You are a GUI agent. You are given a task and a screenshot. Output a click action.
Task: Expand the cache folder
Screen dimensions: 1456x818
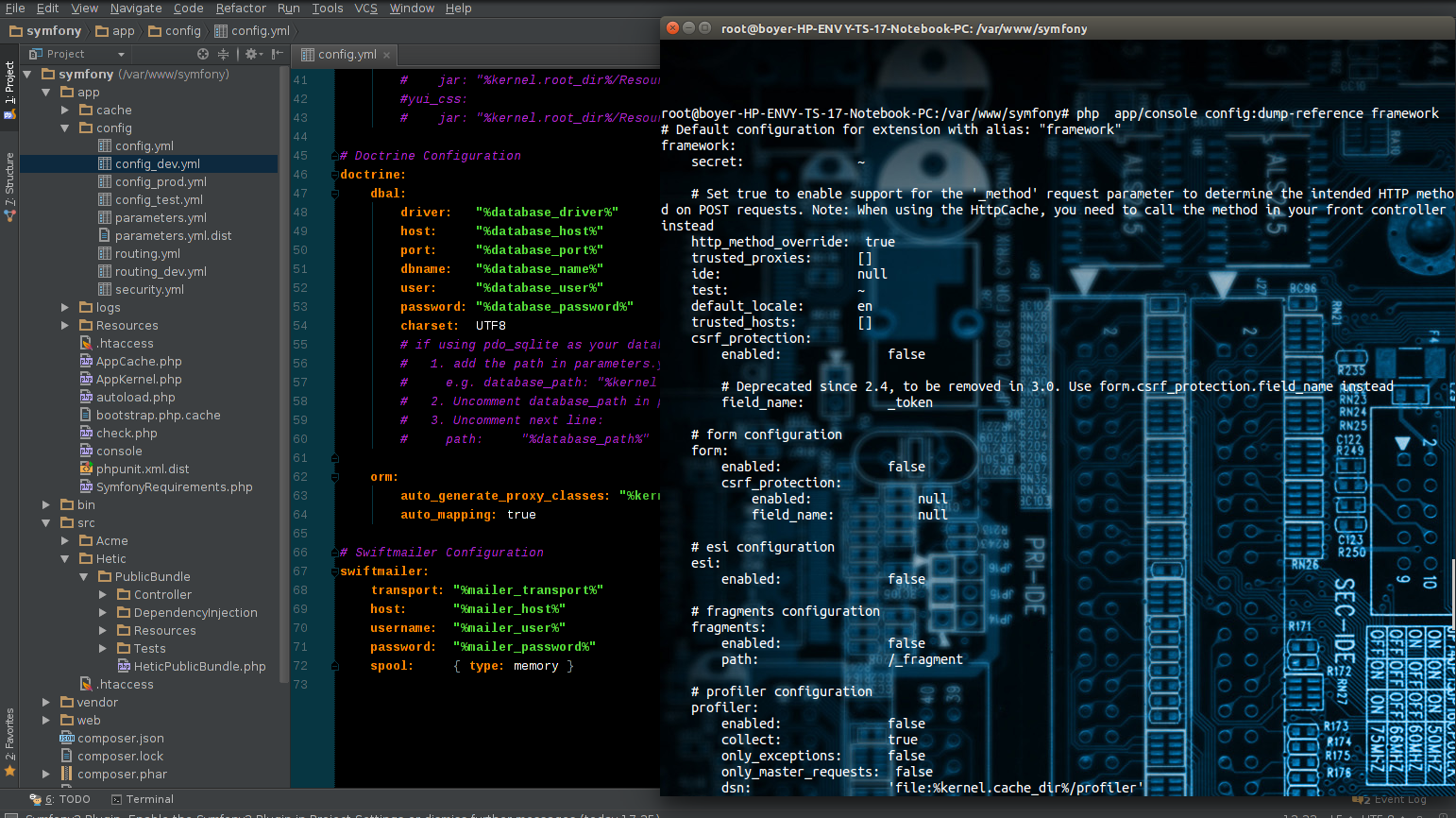pyautogui.click(x=65, y=110)
